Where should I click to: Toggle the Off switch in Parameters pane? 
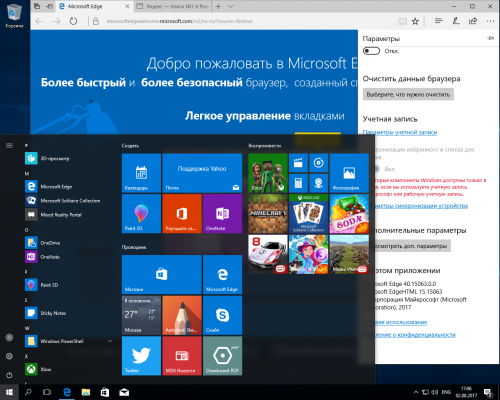[371, 51]
